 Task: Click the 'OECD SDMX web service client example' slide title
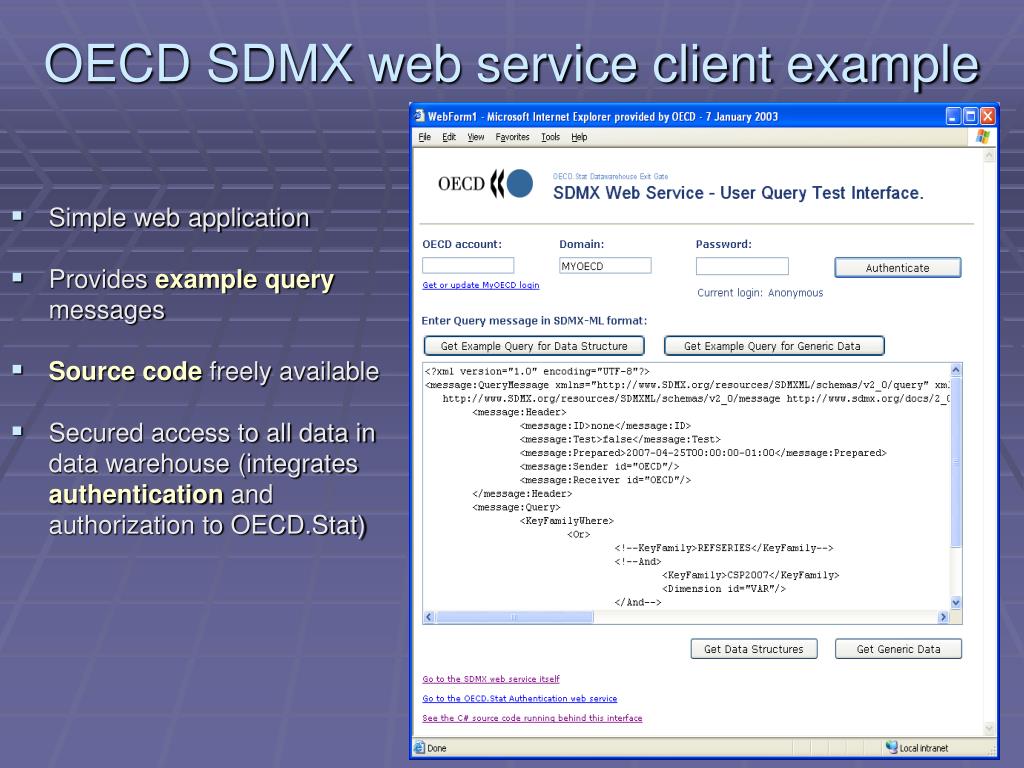511,64
